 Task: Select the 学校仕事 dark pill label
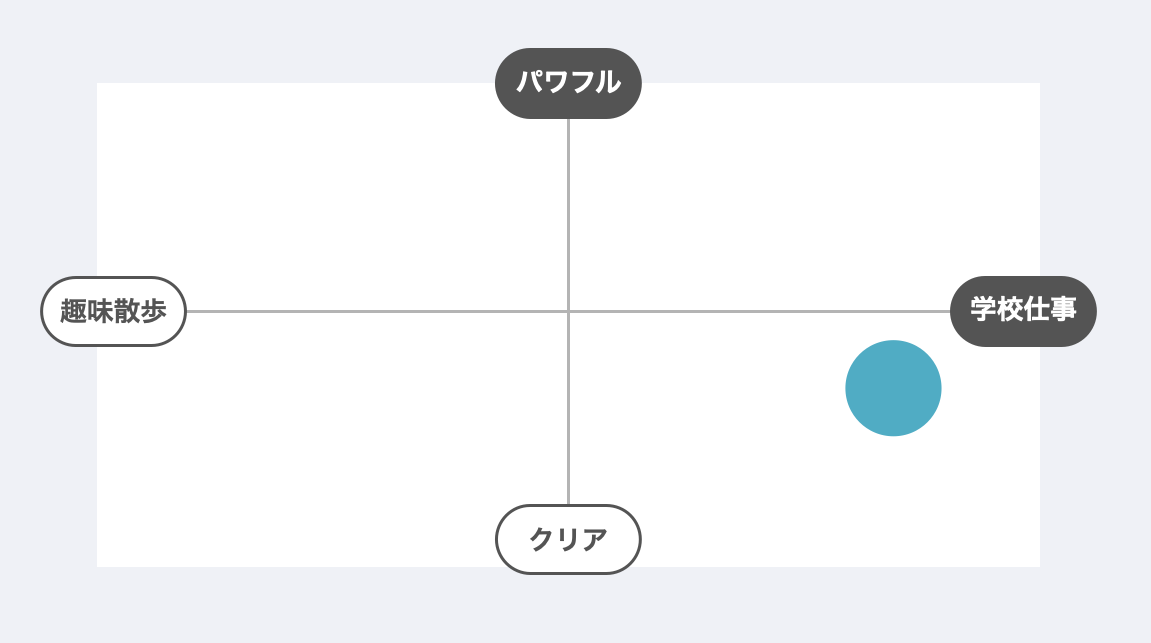coord(1023,311)
